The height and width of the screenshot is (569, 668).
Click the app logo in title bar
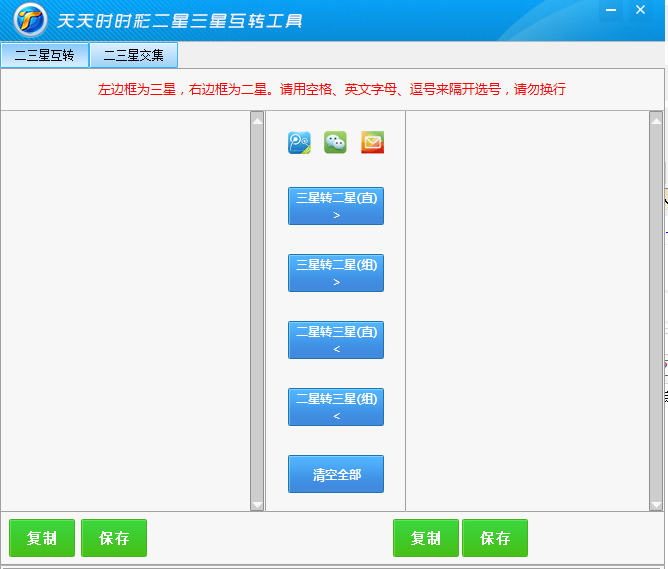30,20
